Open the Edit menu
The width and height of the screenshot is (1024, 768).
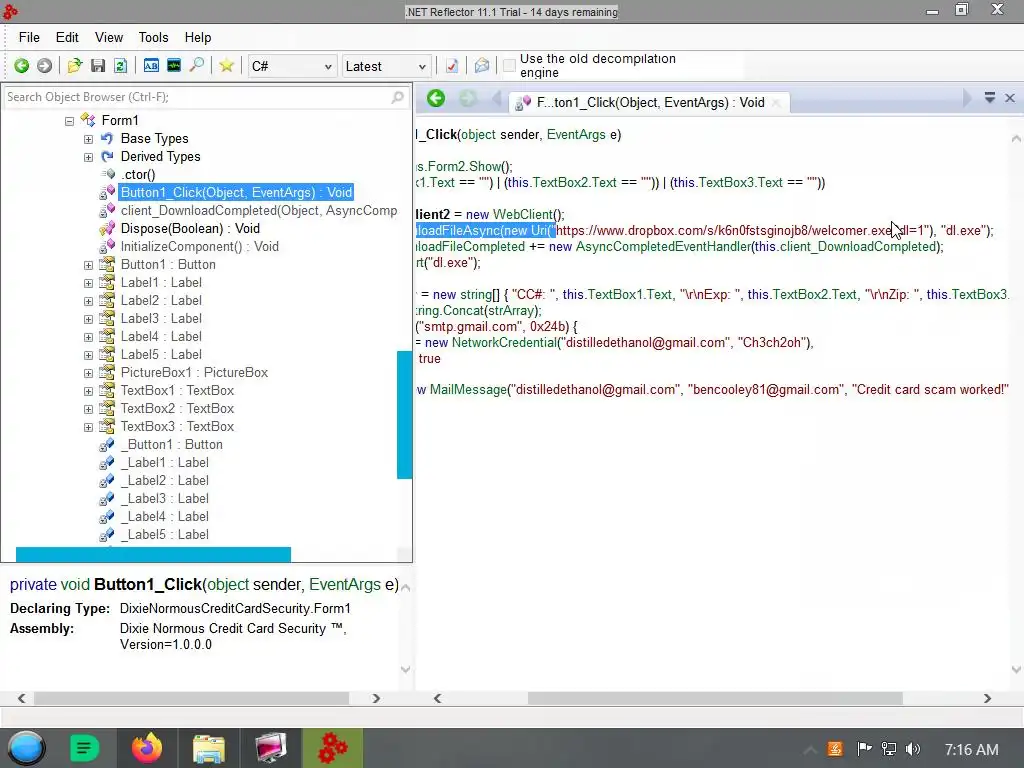pyautogui.click(x=67, y=37)
